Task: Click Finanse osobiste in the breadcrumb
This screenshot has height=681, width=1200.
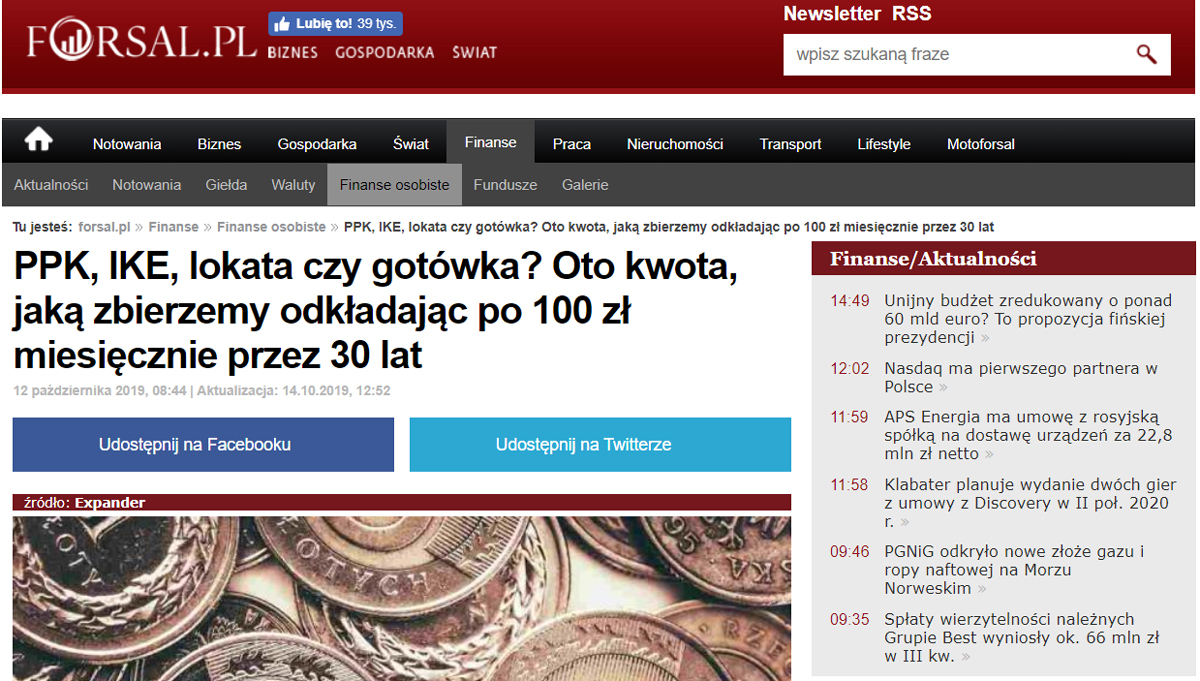Action: coord(271,227)
